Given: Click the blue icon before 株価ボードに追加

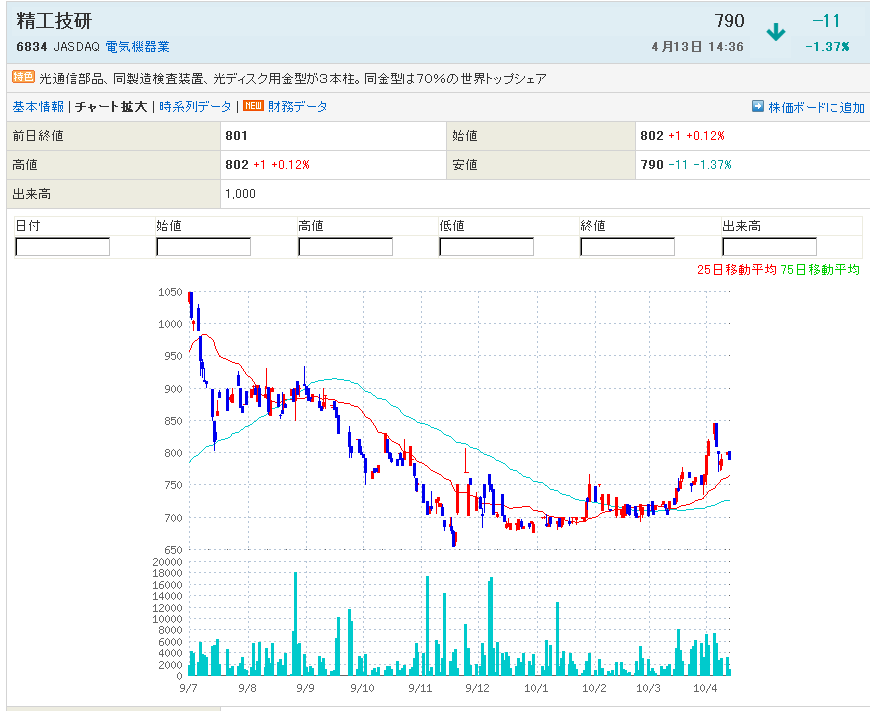Looking at the screenshot, I should (758, 107).
